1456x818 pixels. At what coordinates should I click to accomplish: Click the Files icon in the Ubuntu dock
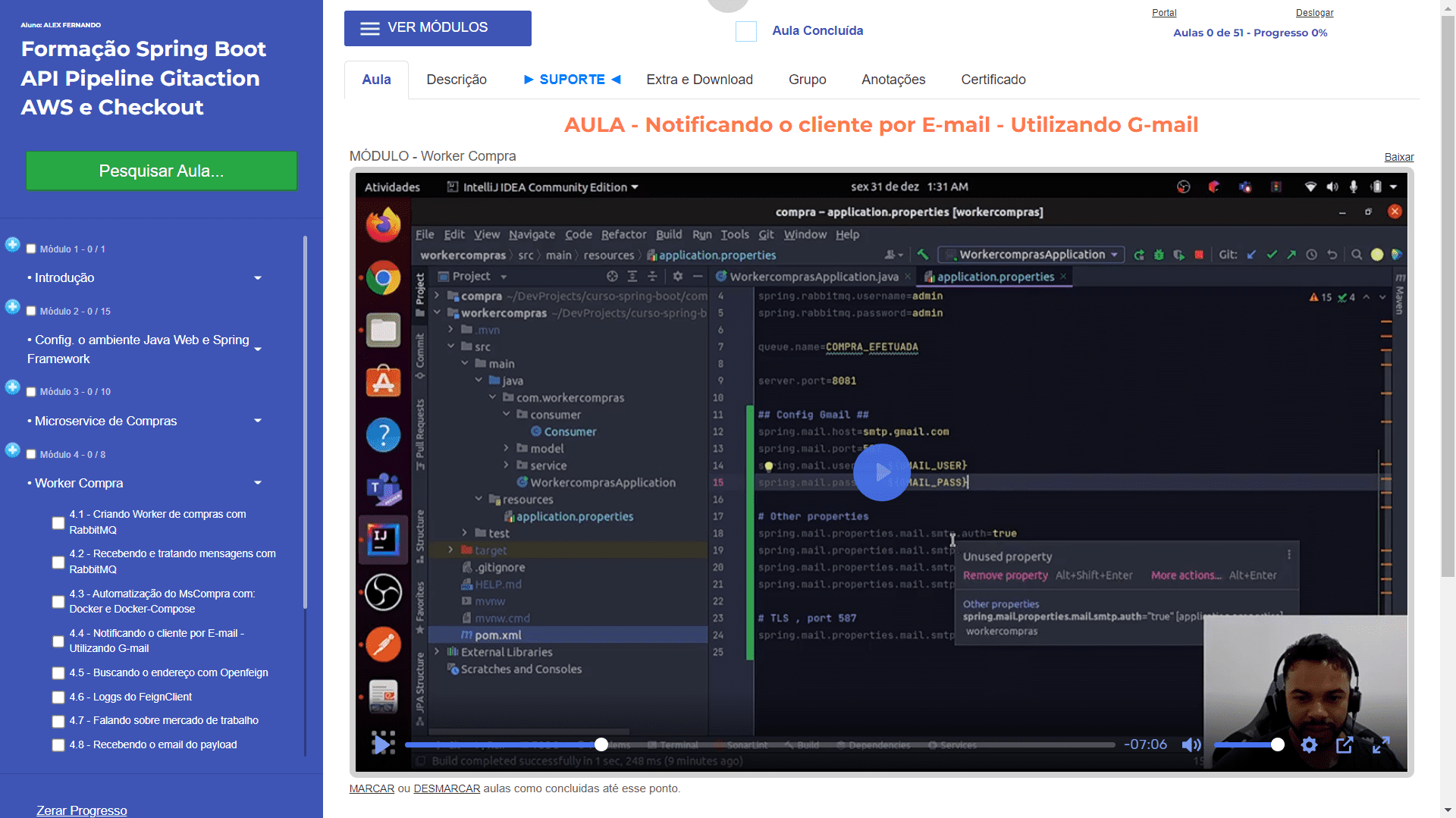(x=383, y=331)
